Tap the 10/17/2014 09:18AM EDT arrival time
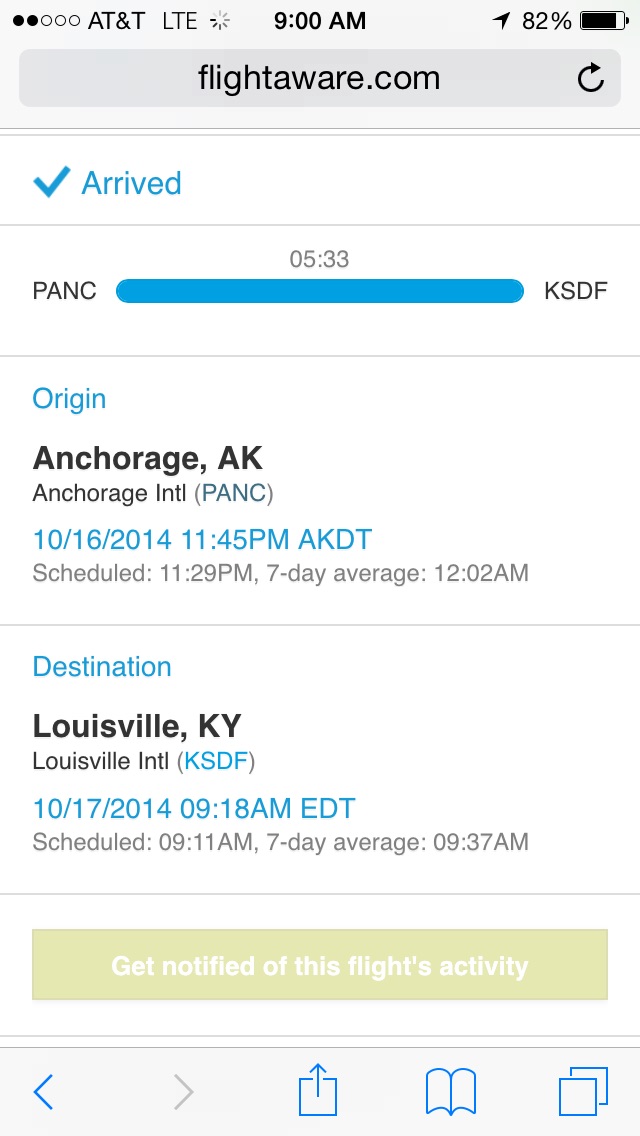The image size is (640, 1136). (194, 809)
